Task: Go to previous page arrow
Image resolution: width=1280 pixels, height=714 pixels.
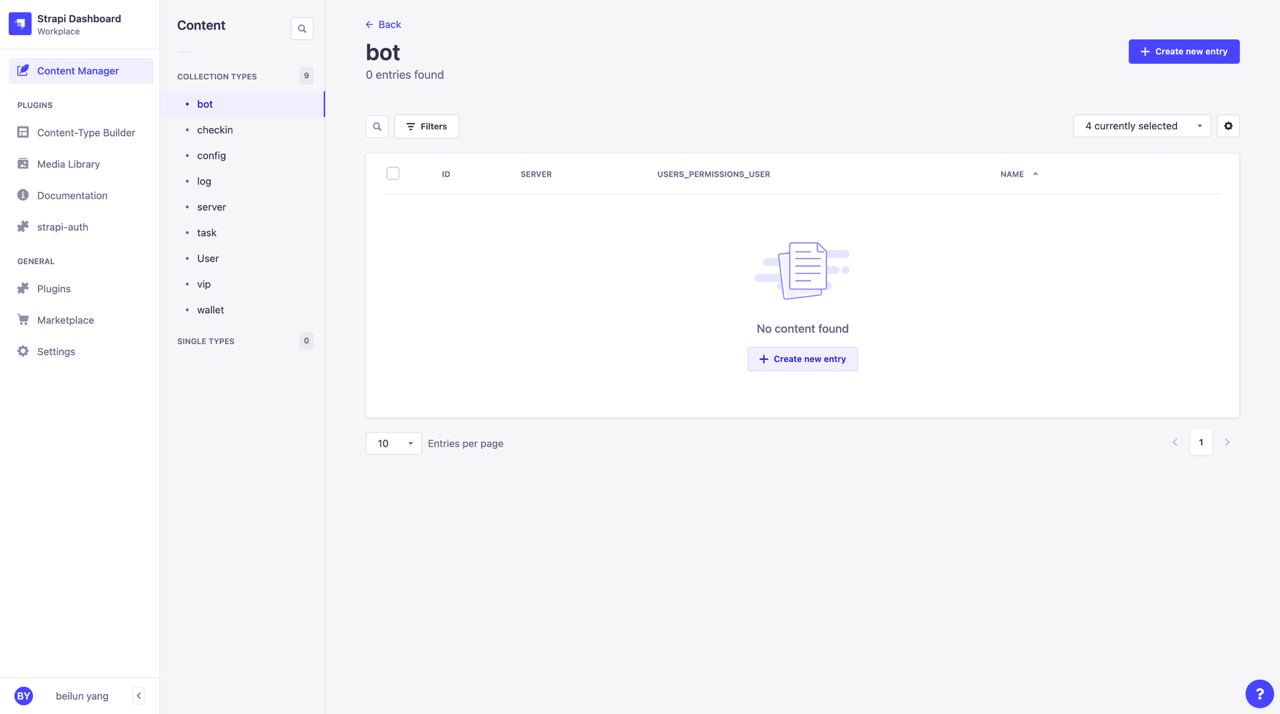Action: 1175,442
